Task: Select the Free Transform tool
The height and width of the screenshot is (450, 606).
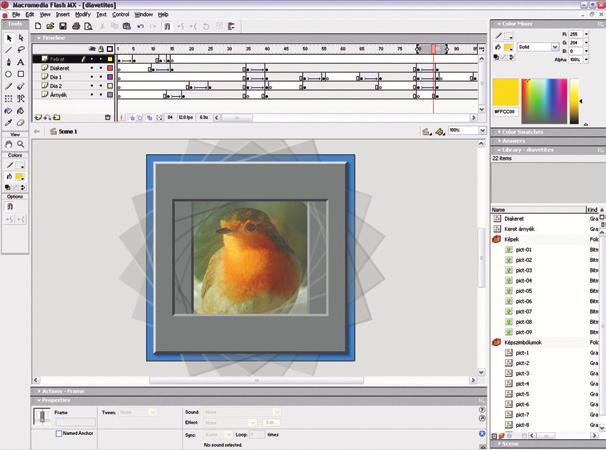Action: click(9, 99)
